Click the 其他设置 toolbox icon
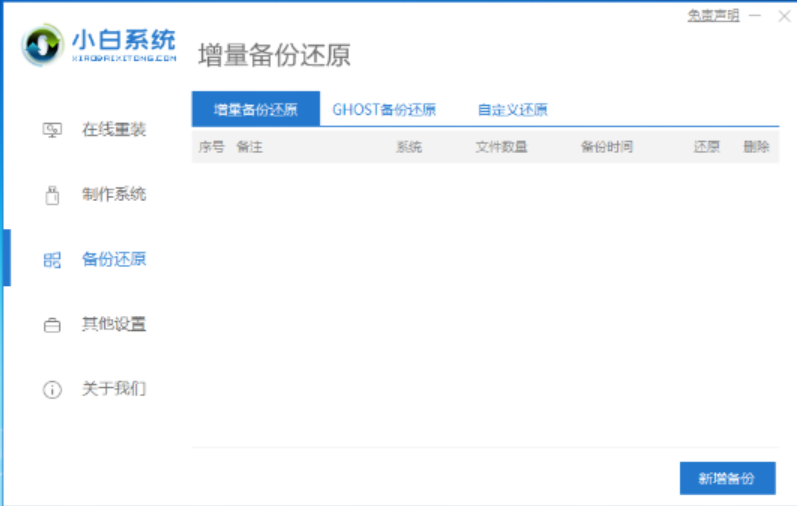 click(x=52, y=324)
